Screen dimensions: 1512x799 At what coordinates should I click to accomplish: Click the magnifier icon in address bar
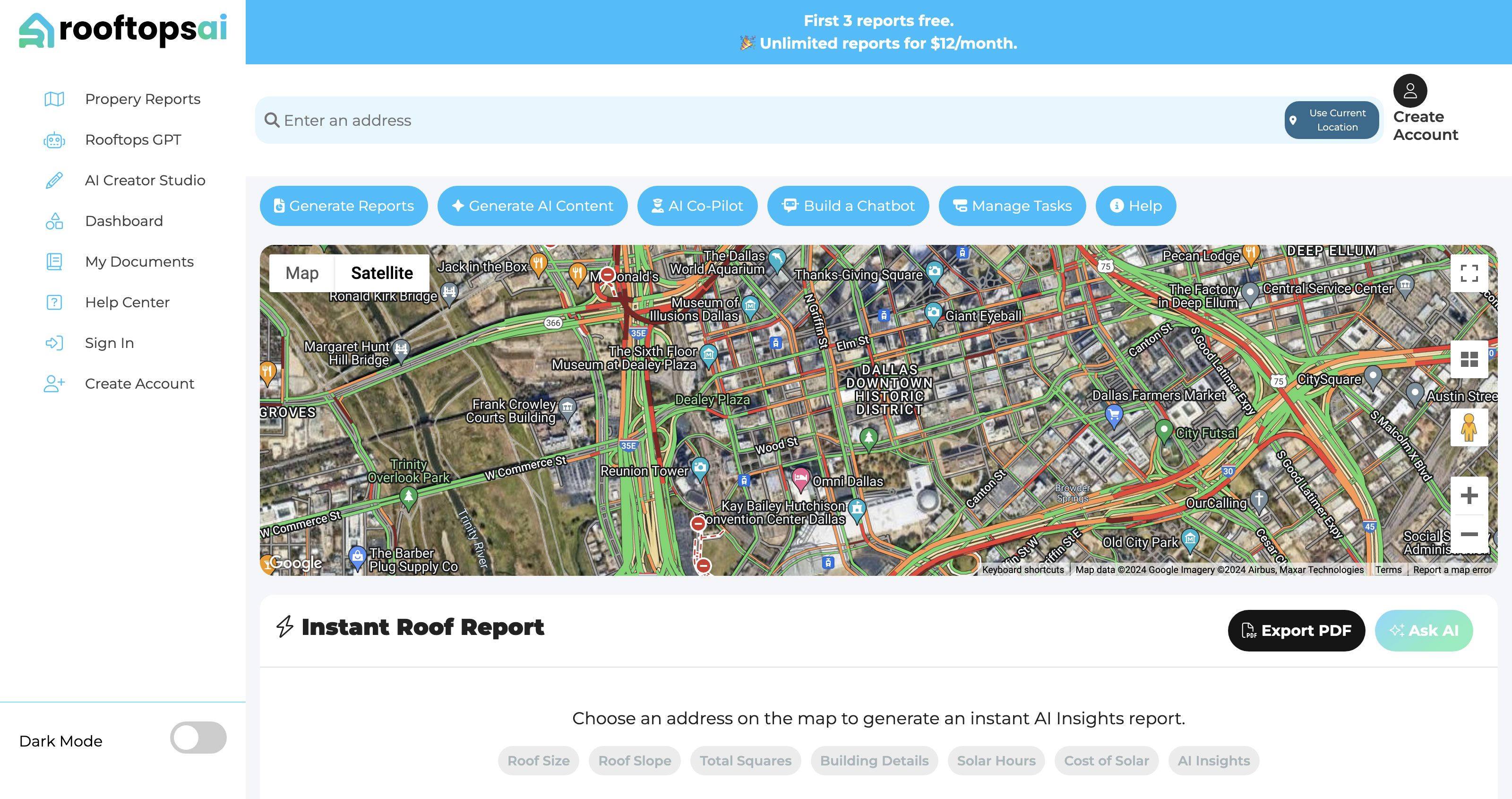272,120
